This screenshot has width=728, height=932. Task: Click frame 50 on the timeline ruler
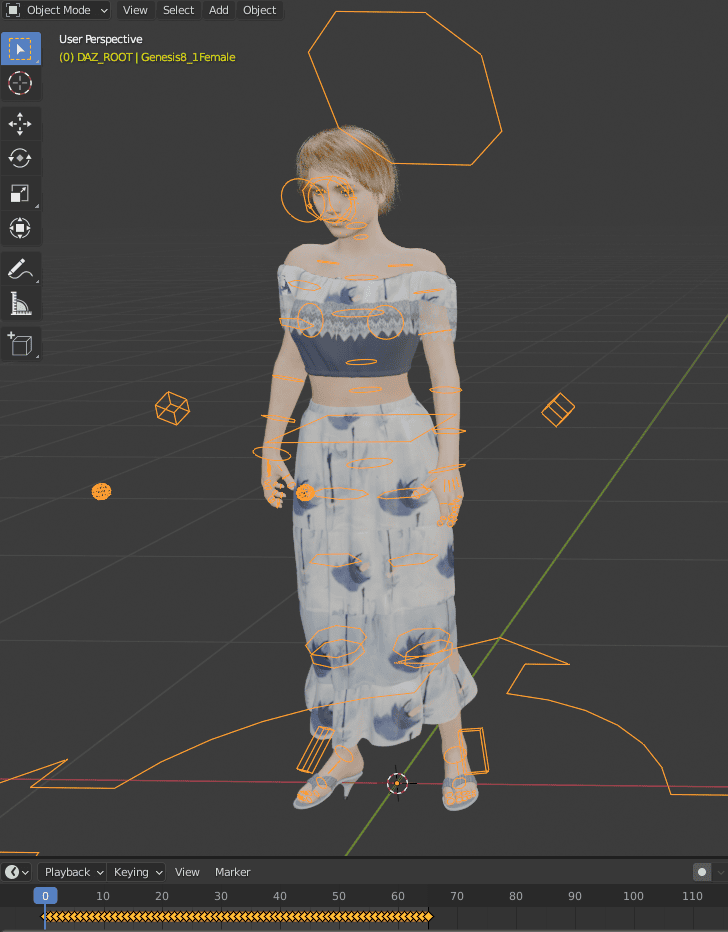tap(339, 896)
